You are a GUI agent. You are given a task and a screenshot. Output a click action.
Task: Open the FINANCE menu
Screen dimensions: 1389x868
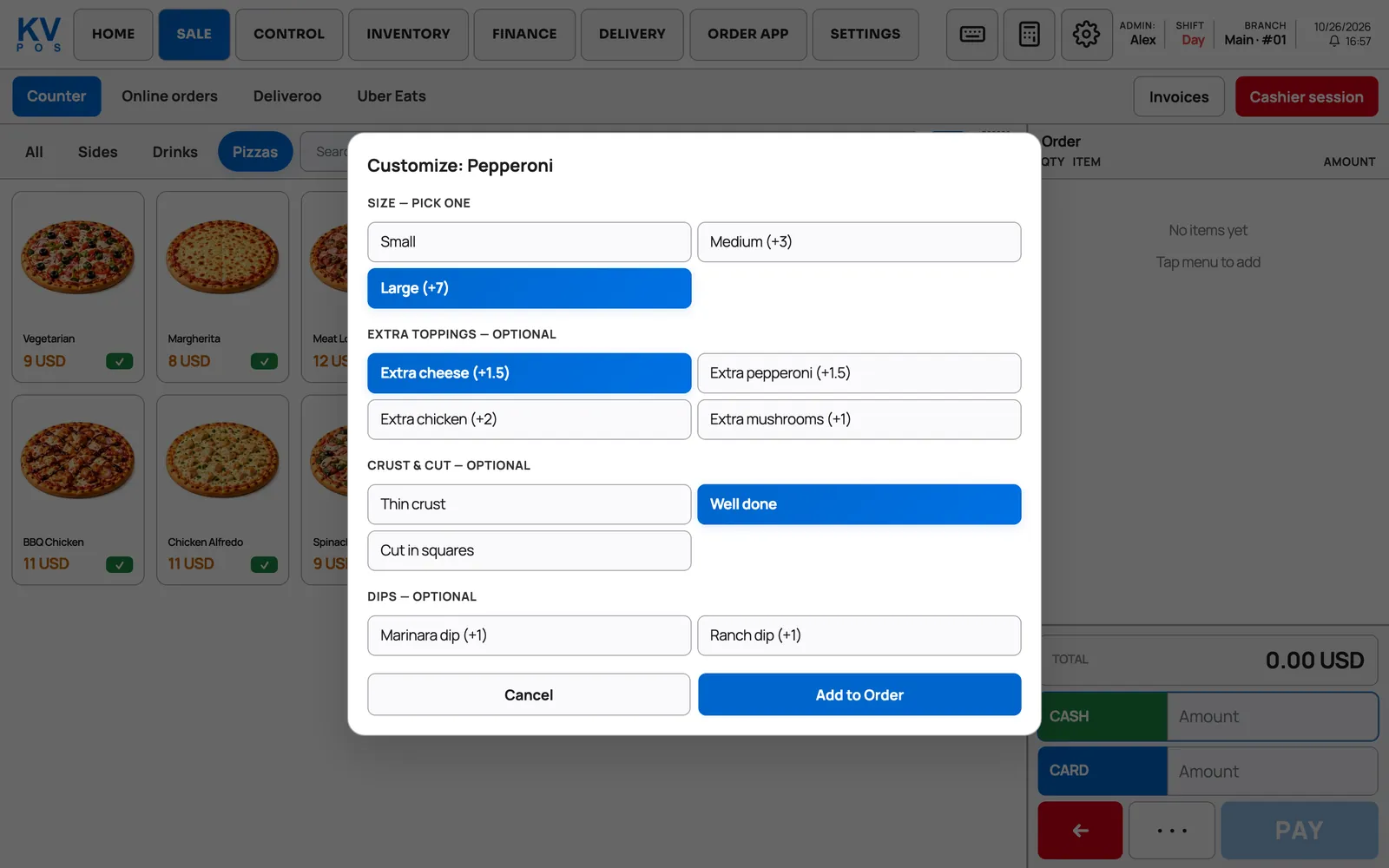[524, 35]
